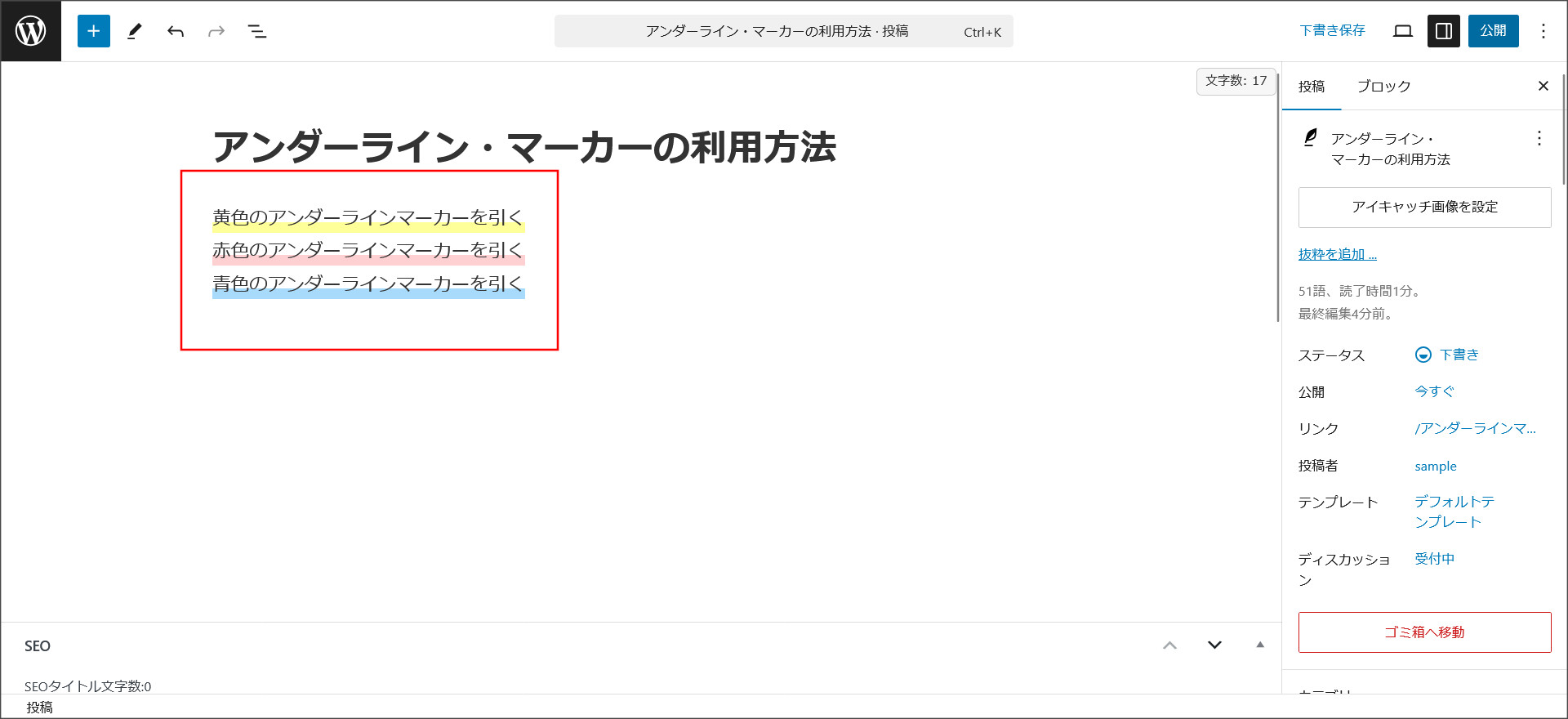Edit the permalink /アンダーラインマ...
Screen dimensions: 1568x719
coord(1475,428)
